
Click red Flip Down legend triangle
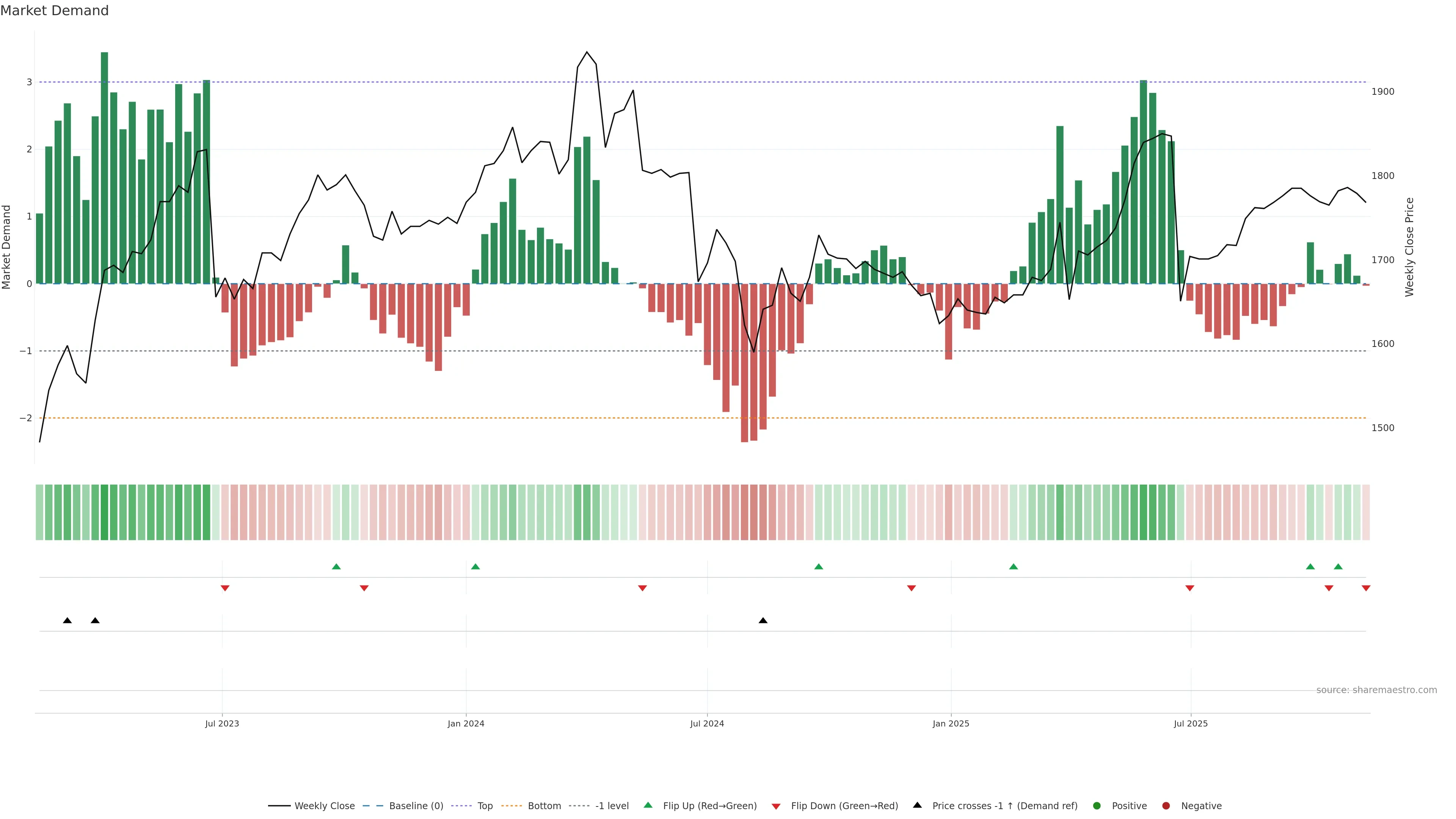coord(776,806)
